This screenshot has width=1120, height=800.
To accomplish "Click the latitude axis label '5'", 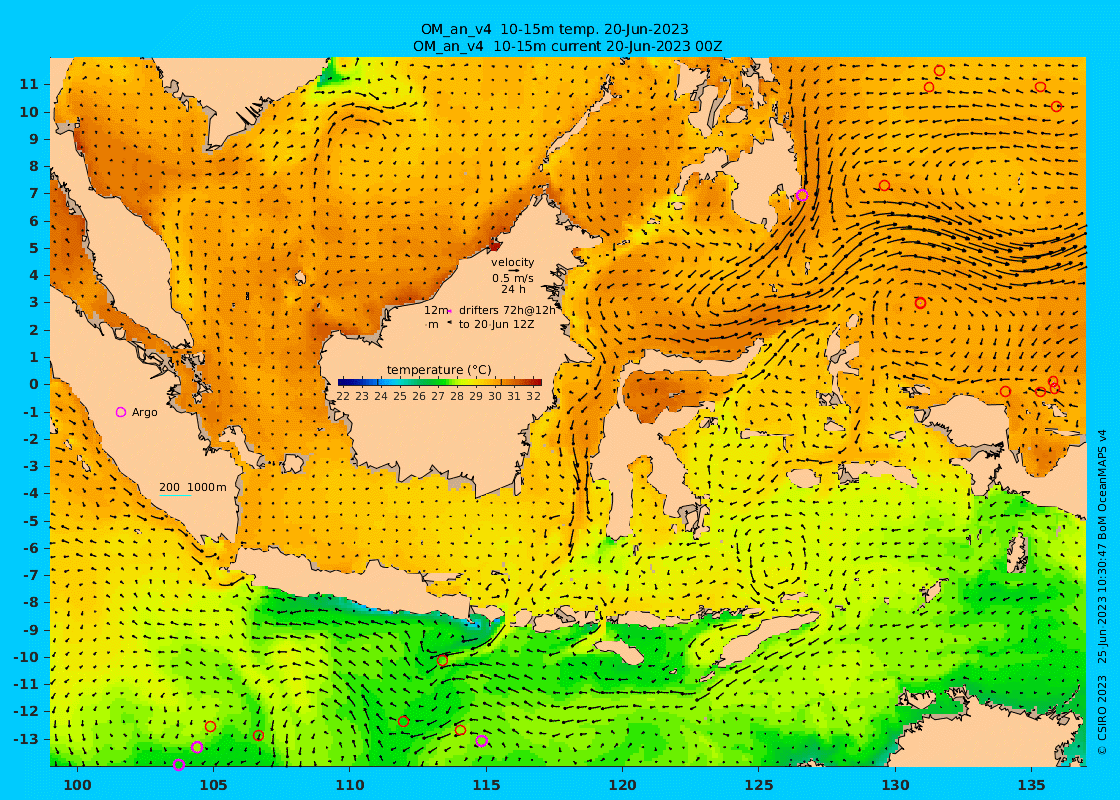I will tap(34, 248).
